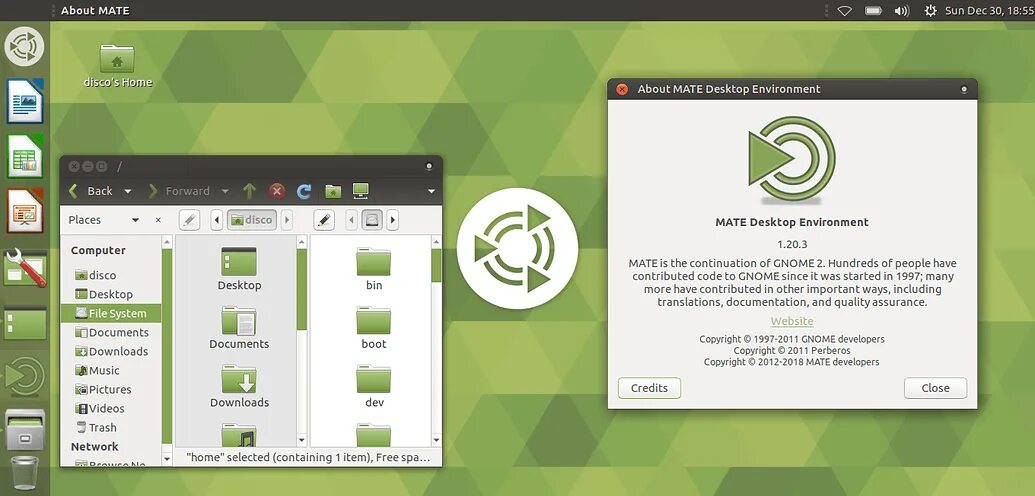Go to the Home folder via the toolbar
The image size is (1035, 496).
333,191
